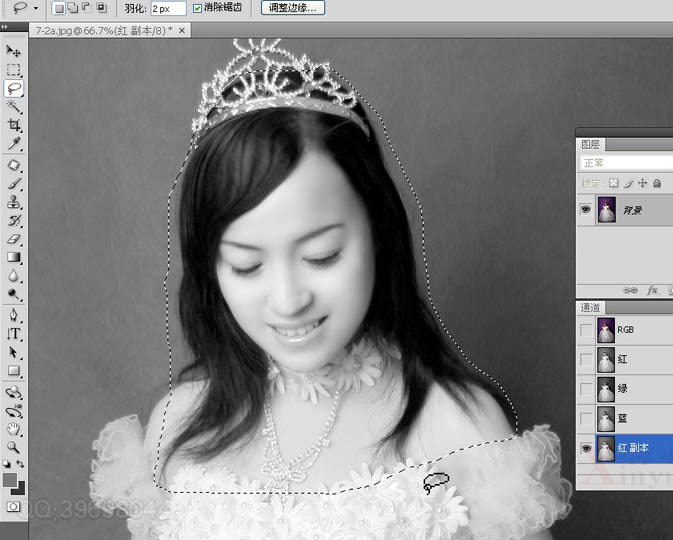Show the RGB channel visibility box
This screenshot has width=673, height=540.
(586, 329)
